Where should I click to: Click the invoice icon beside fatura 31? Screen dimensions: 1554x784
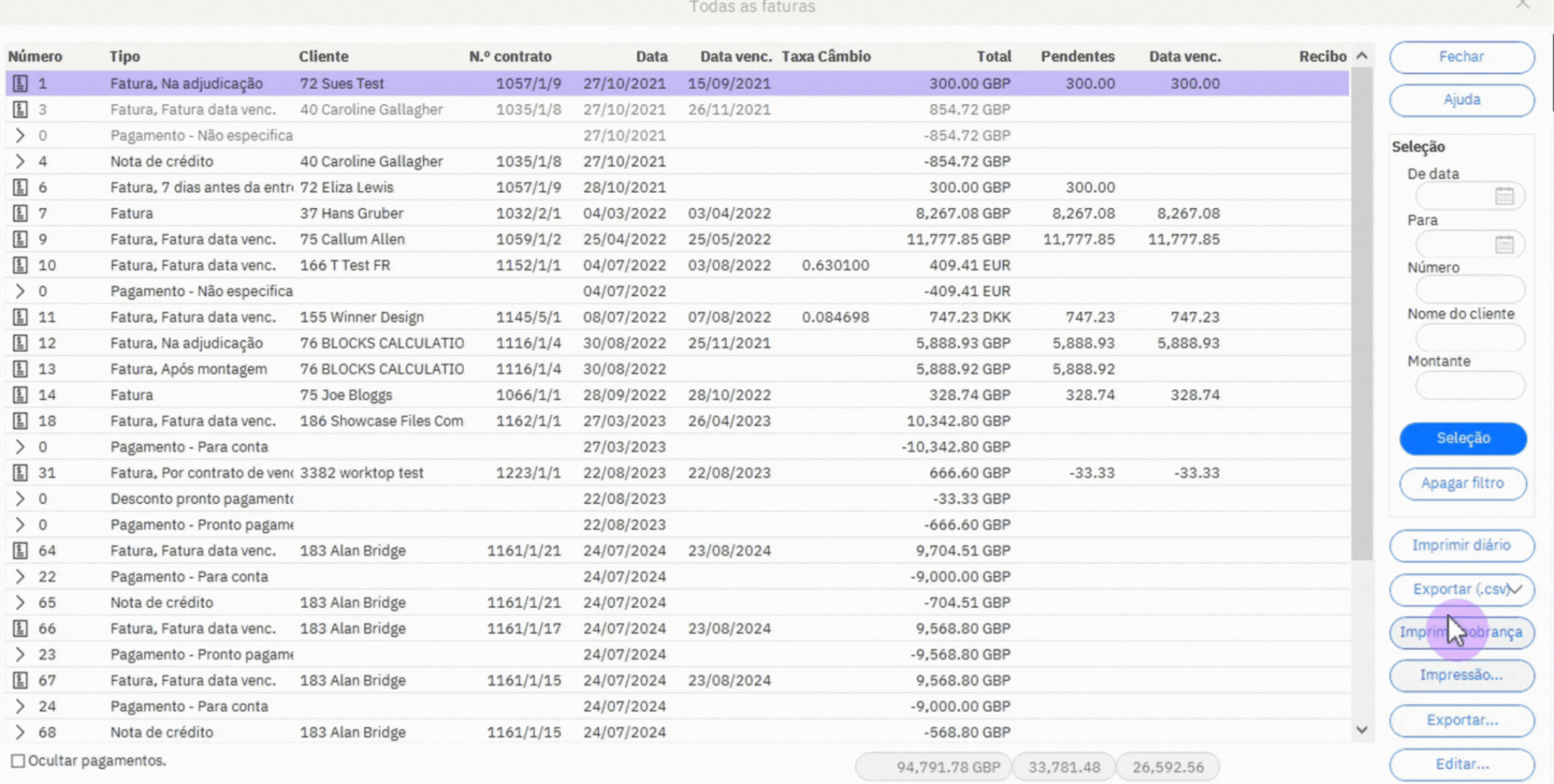point(21,473)
